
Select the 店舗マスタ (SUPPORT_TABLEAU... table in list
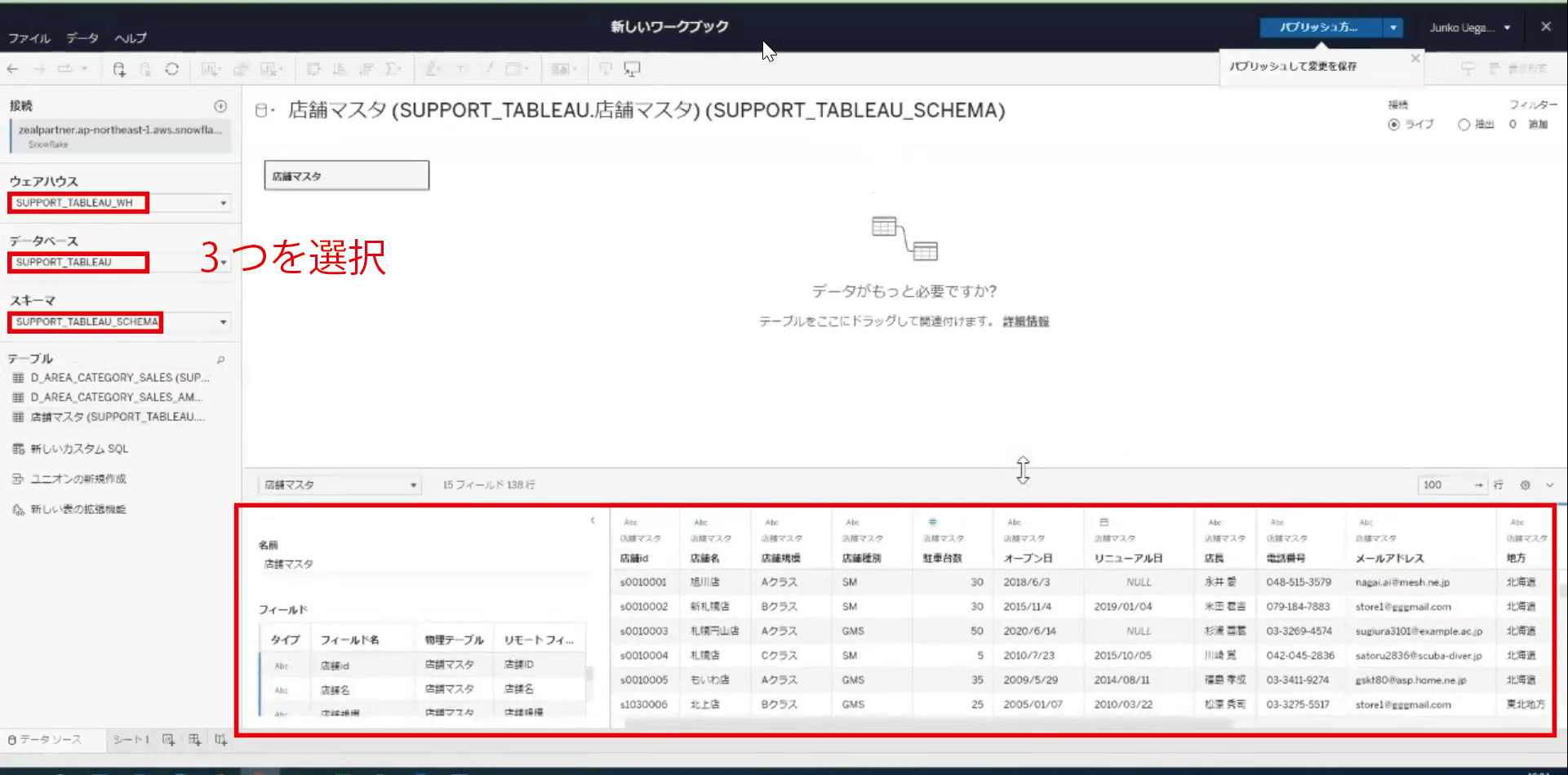(118, 418)
